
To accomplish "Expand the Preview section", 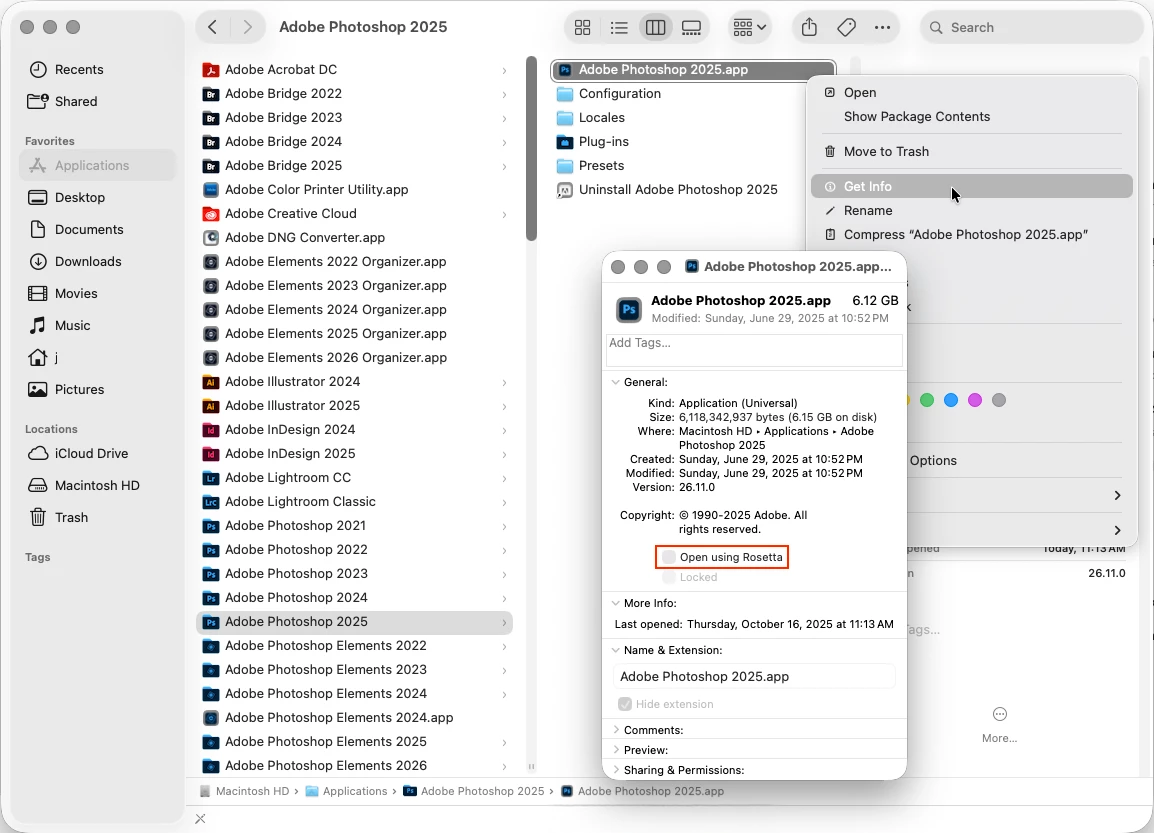I will [615, 750].
